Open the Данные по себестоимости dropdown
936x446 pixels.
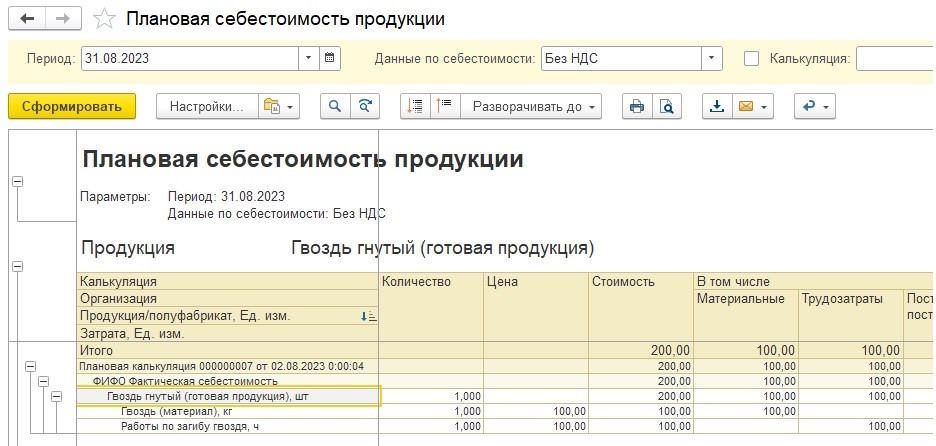pos(711,58)
